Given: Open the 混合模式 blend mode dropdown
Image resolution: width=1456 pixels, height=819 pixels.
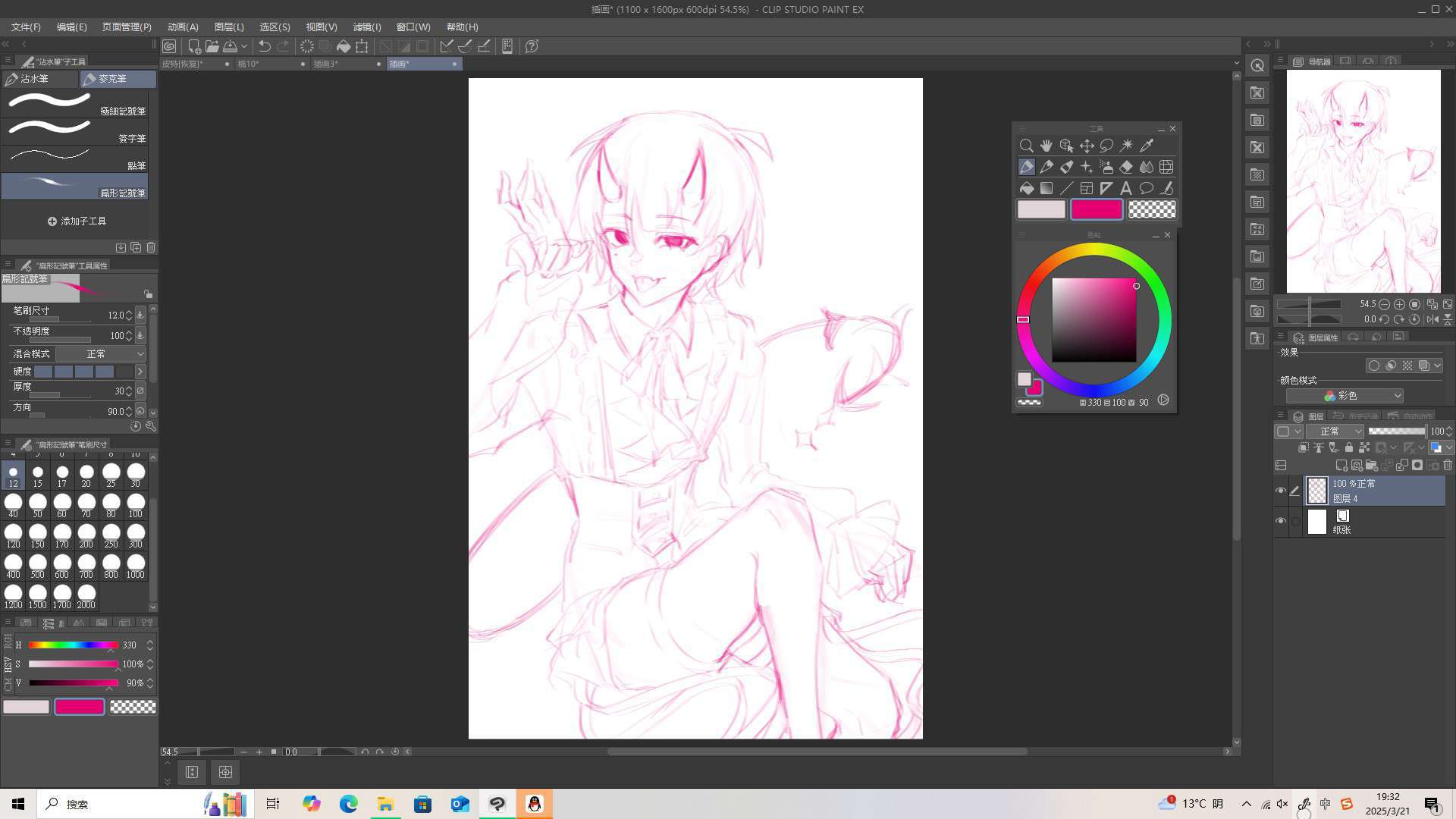Looking at the screenshot, I should 100,354.
